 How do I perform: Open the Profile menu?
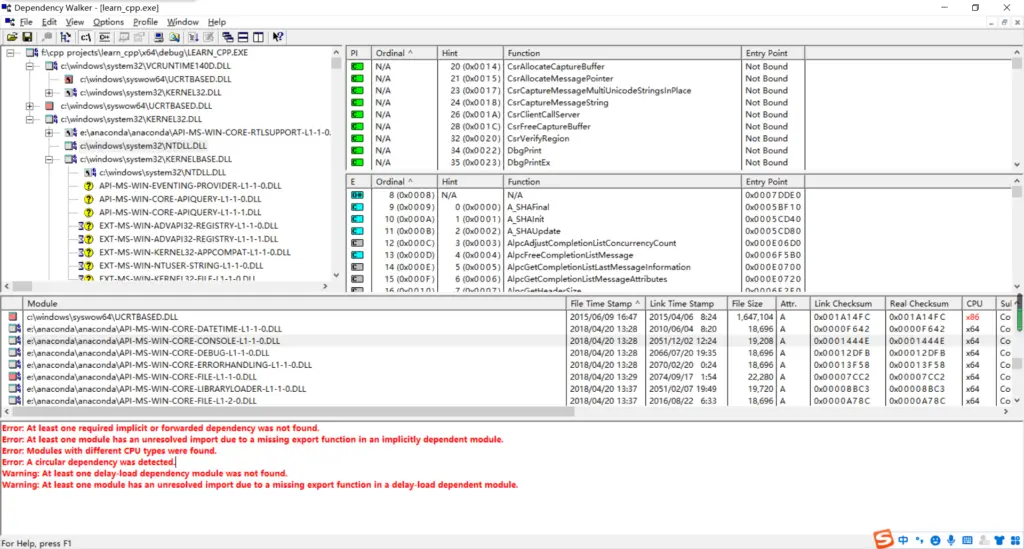(145, 22)
